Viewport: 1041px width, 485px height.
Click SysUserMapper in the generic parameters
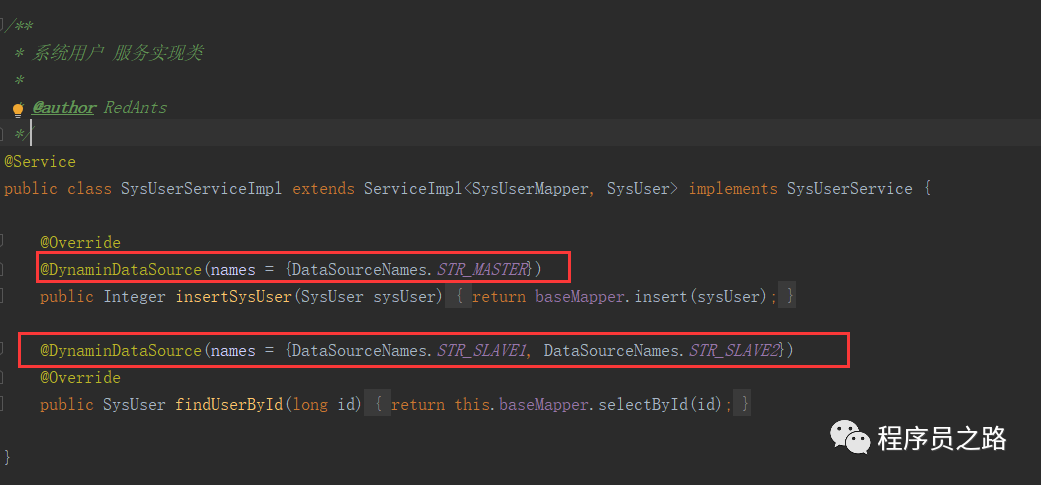click(530, 189)
